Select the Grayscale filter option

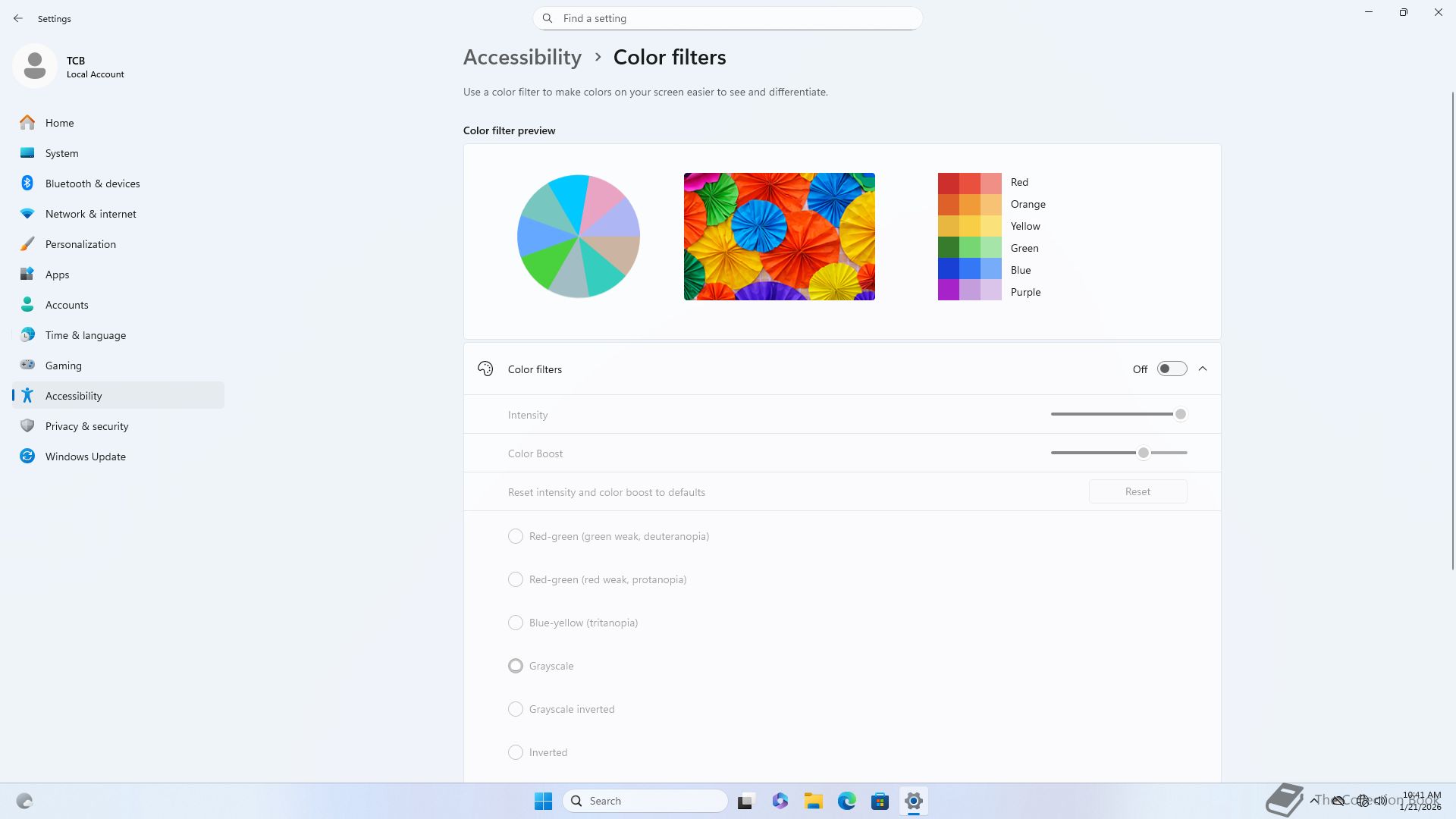coord(516,666)
